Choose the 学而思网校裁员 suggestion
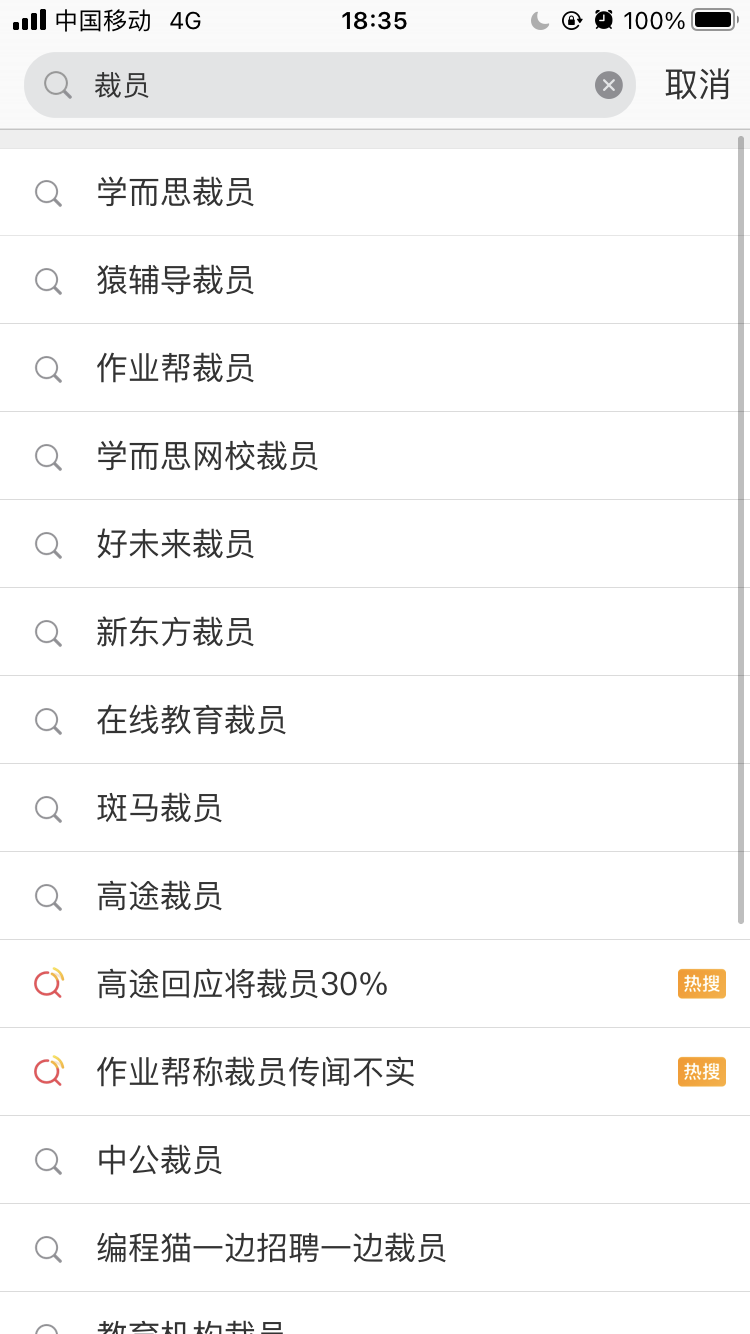This screenshot has width=750, height=1334. (x=207, y=456)
